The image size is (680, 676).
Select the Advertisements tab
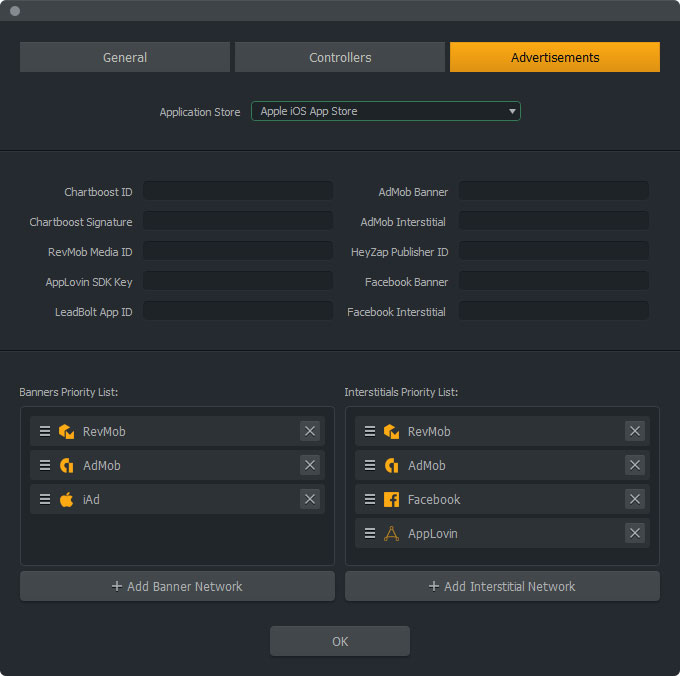click(555, 57)
